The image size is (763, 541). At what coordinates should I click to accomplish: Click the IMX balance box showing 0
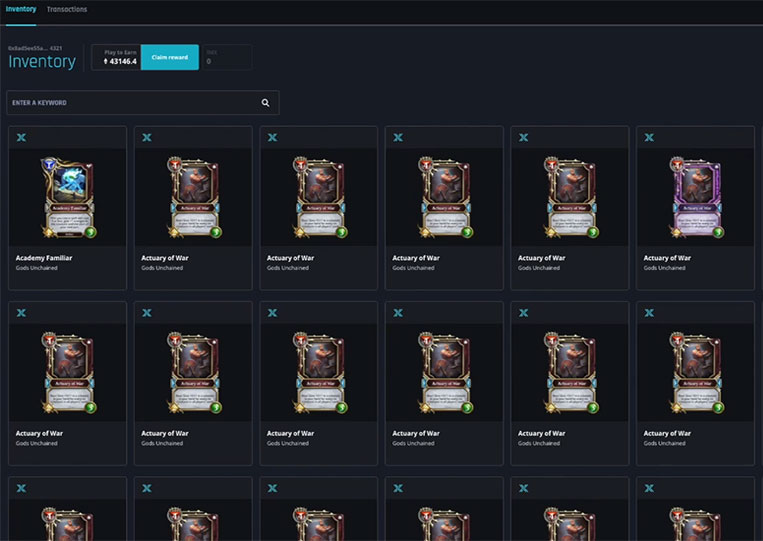(x=227, y=57)
